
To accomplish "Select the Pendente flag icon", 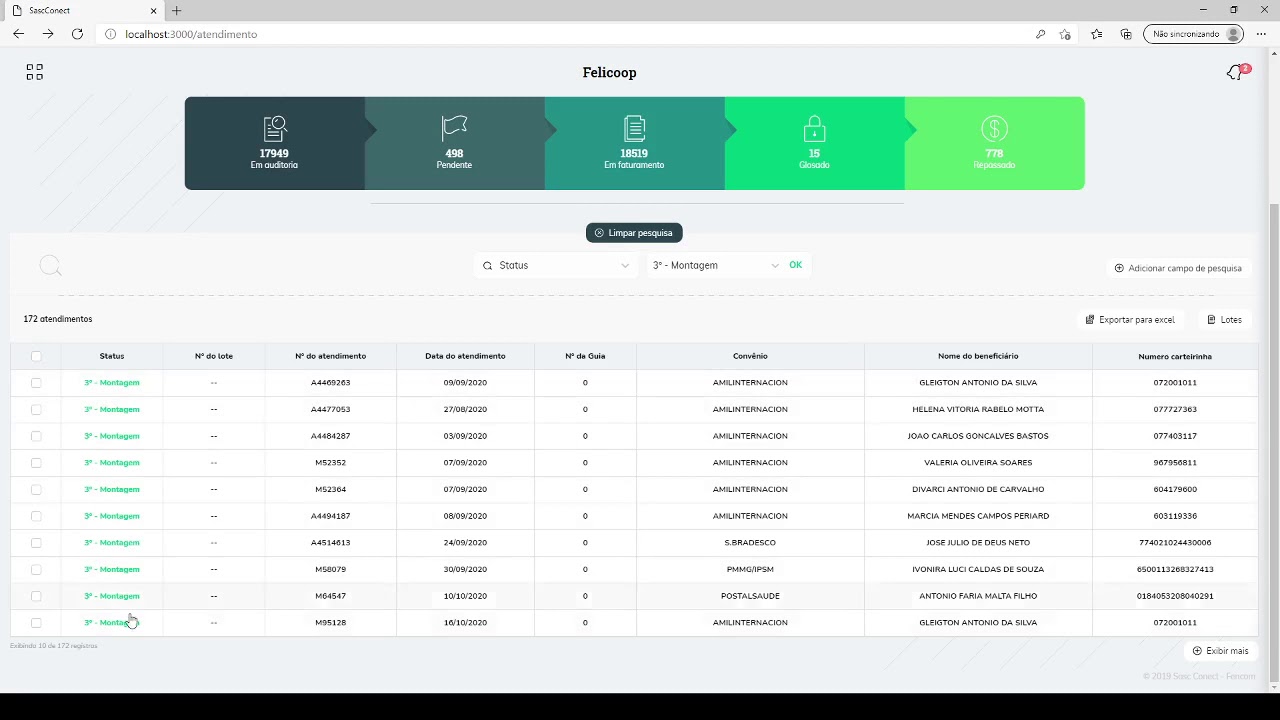I will [455, 127].
